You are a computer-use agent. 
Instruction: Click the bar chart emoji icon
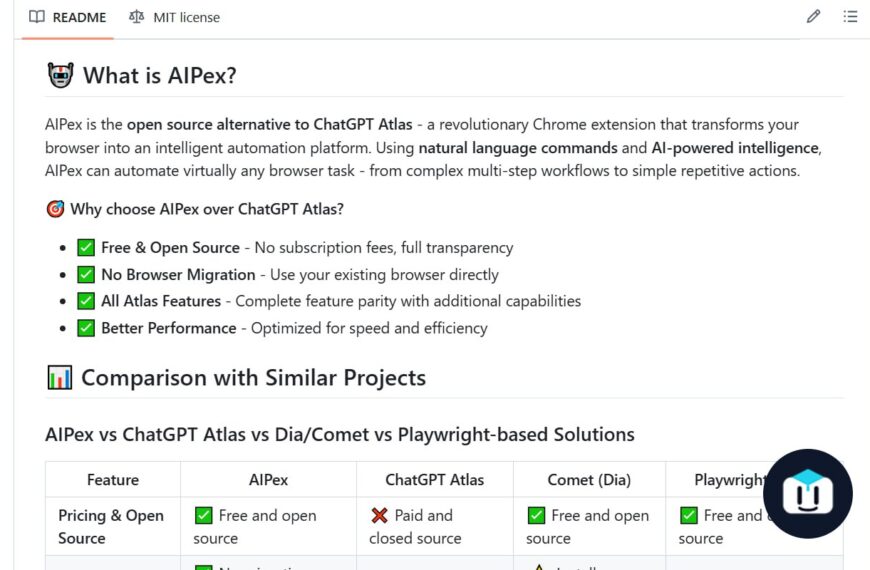(x=59, y=378)
